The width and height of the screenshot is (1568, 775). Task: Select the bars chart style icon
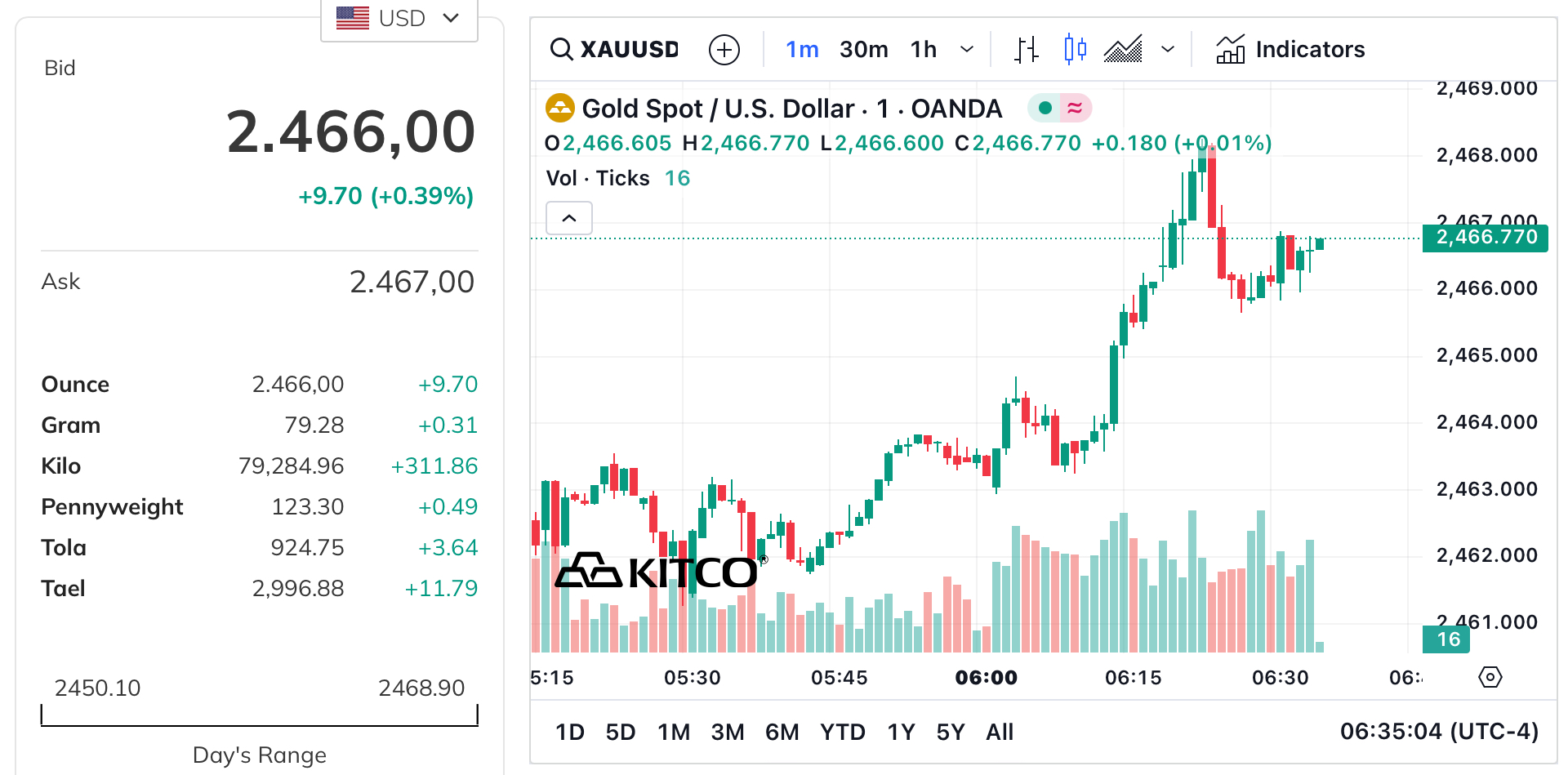click(1027, 50)
